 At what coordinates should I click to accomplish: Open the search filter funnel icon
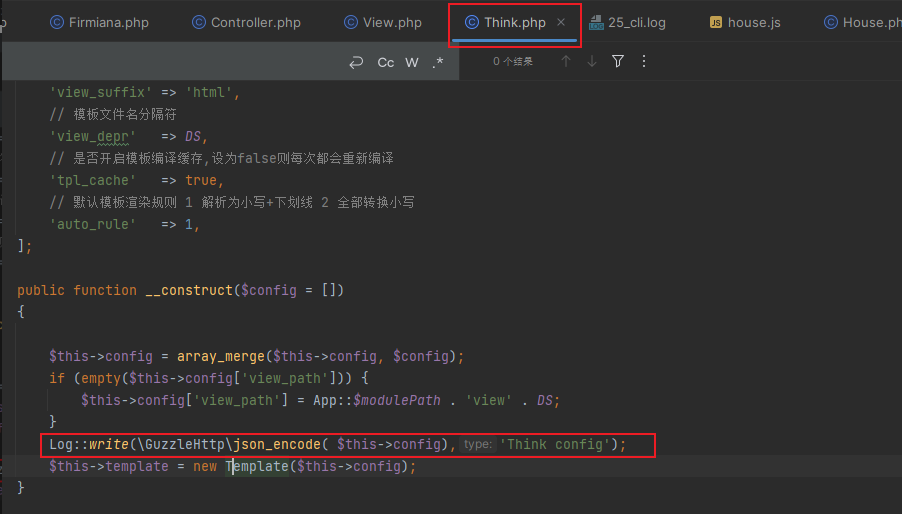(x=618, y=61)
